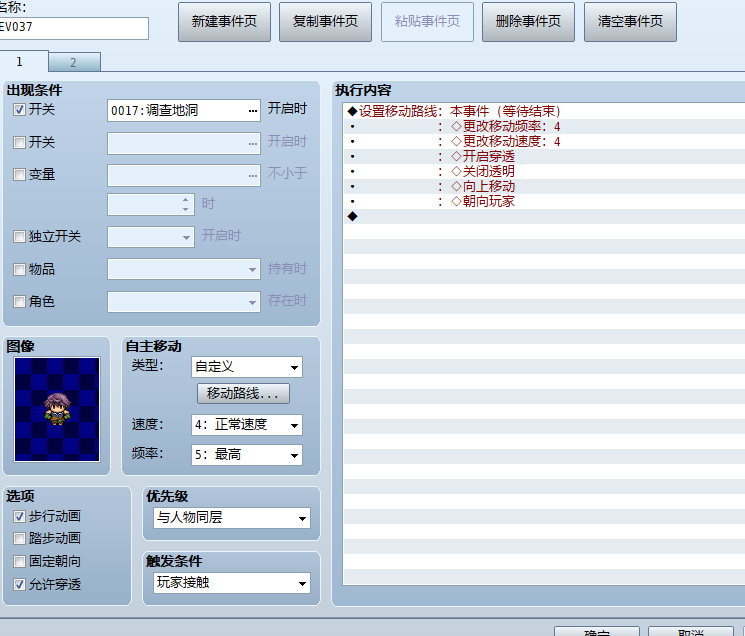This screenshot has width=745, height=636.
Task: Enable the 物品 condition checkbox
Action: coord(19,269)
